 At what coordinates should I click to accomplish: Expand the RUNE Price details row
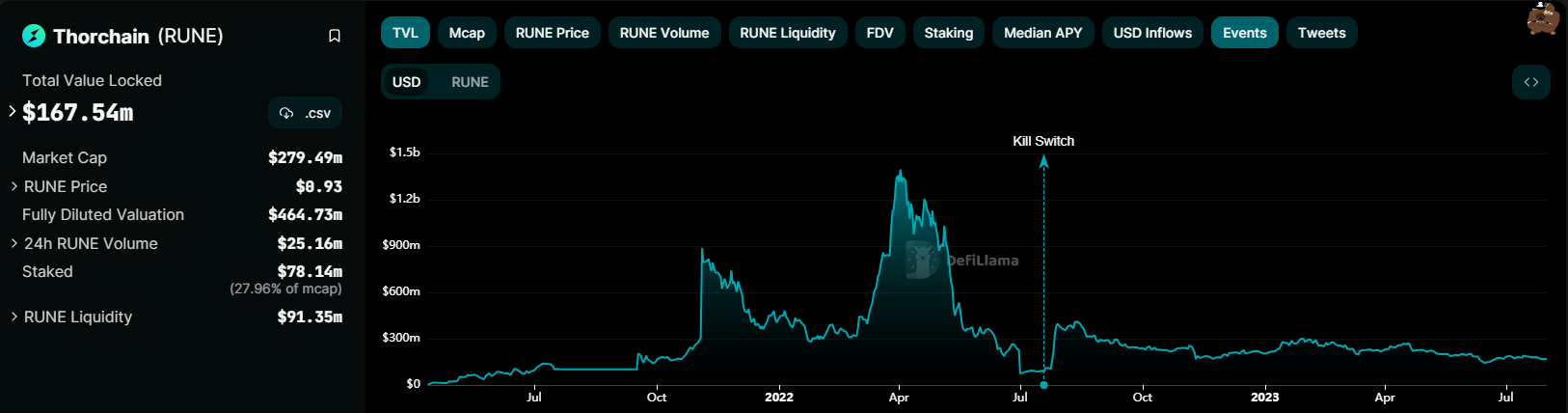[x=14, y=186]
